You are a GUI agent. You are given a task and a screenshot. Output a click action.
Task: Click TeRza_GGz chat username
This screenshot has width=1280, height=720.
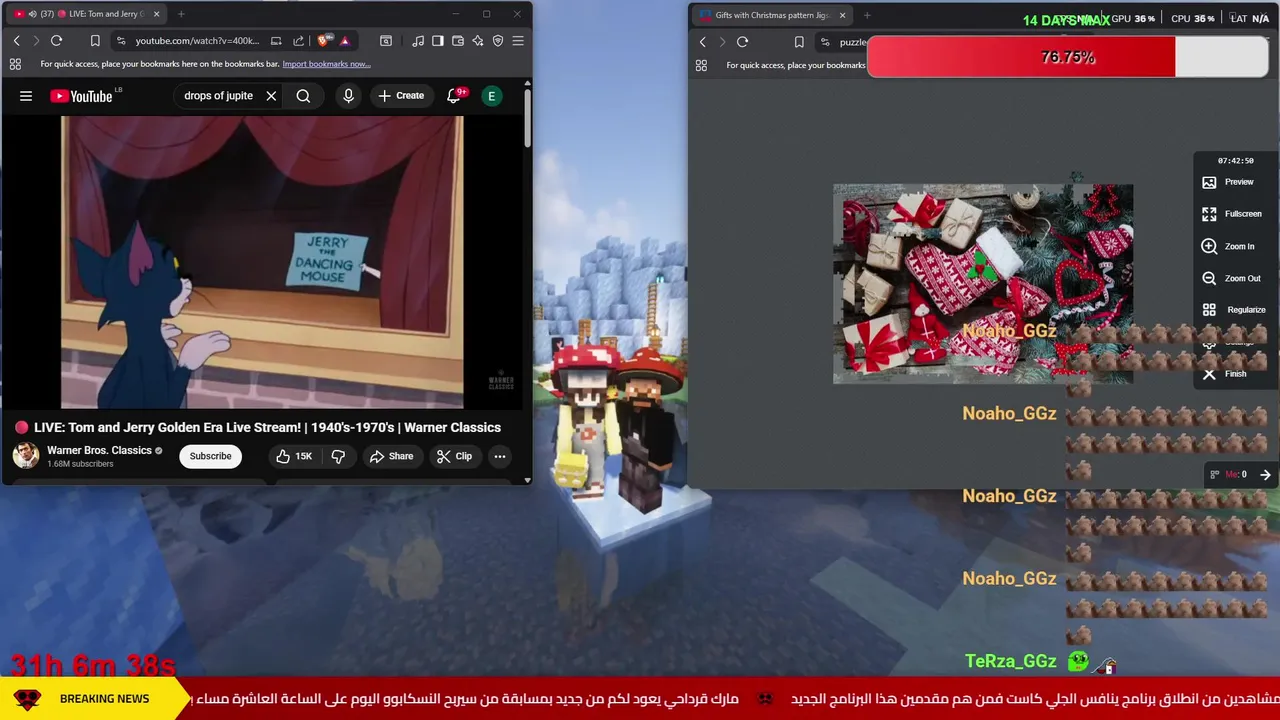tap(1010, 661)
